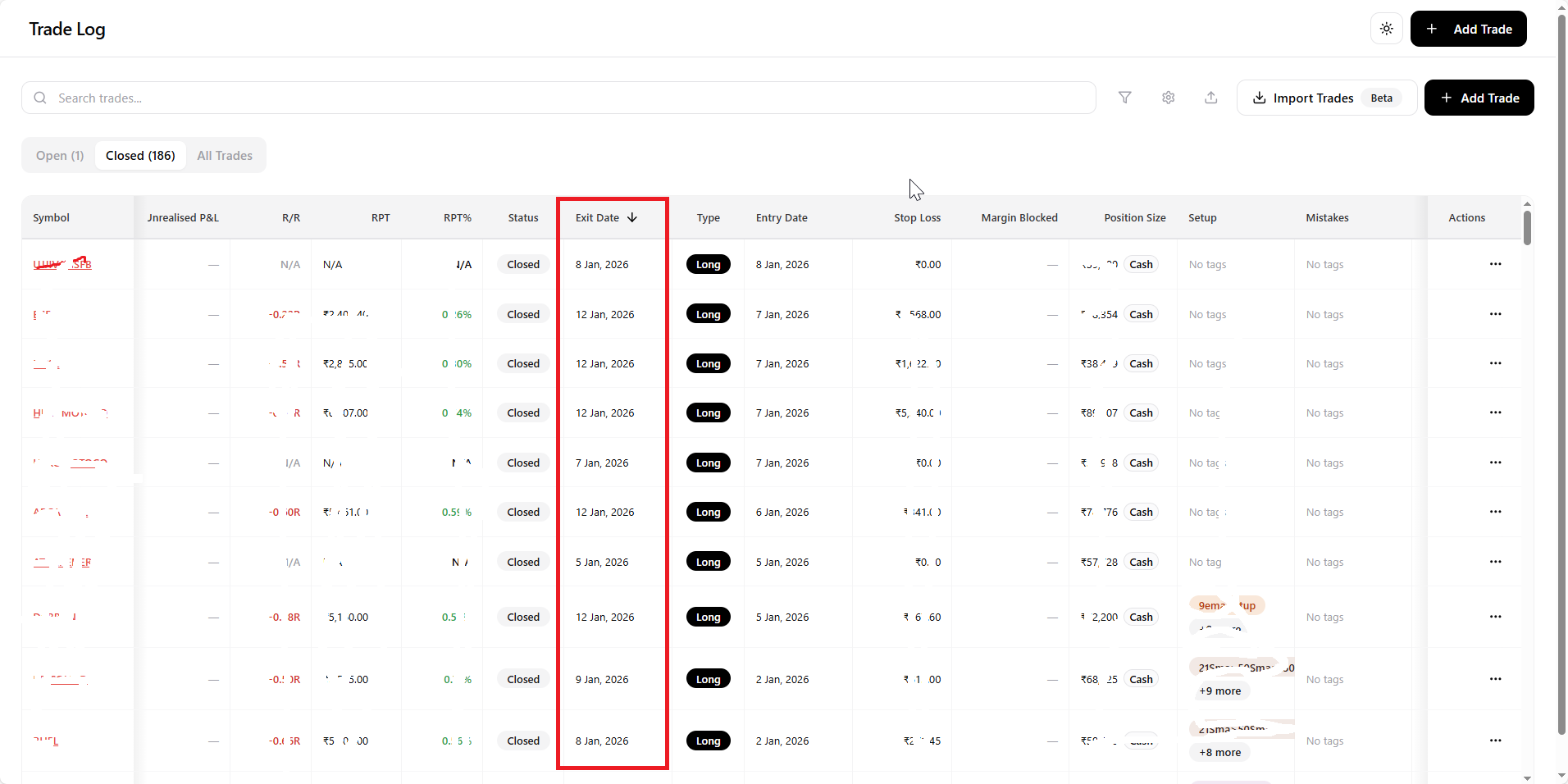The height and width of the screenshot is (784, 1568).
Task: Expand the +9 more setup tags
Action: click(x=1219, y=691)
